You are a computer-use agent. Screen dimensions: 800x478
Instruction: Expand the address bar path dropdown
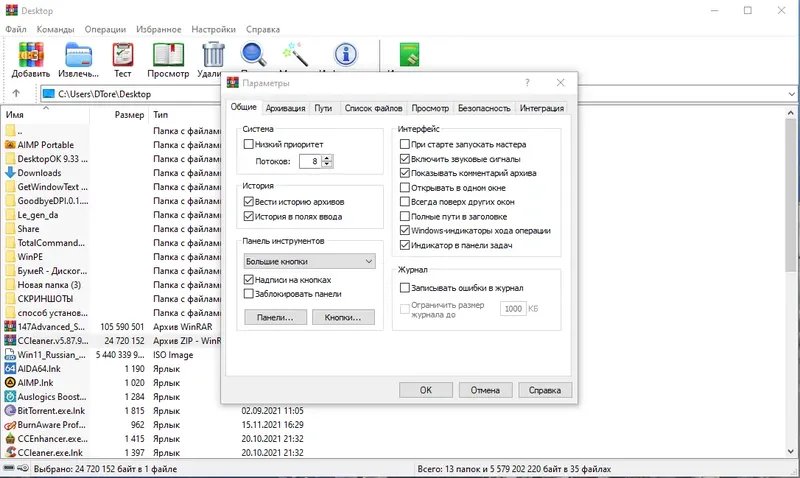coord(791,94)
